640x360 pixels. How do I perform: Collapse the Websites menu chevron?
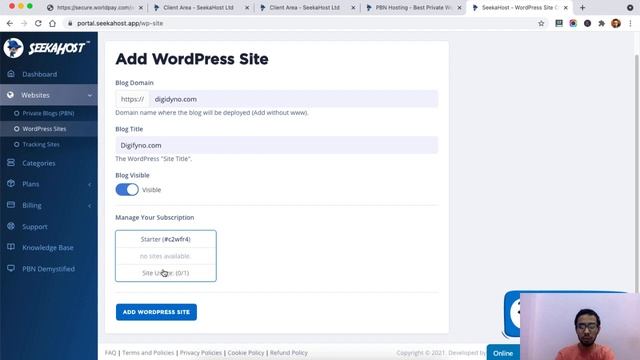[90, 95]
